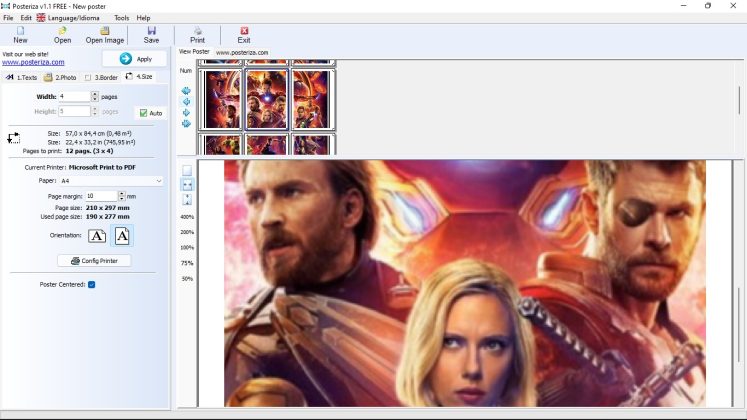The image size is (747, 420).
Task: Print the poster using Print icon
Action: (197, 31)
